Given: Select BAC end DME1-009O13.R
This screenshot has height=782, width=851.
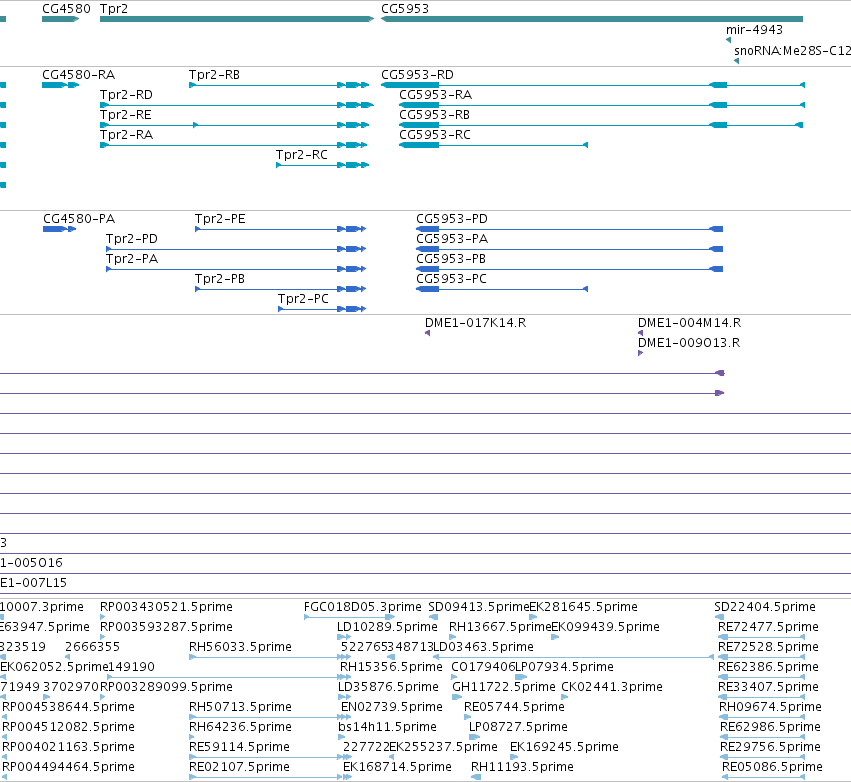Looking at the screenshot, I should tap(689, 344).
